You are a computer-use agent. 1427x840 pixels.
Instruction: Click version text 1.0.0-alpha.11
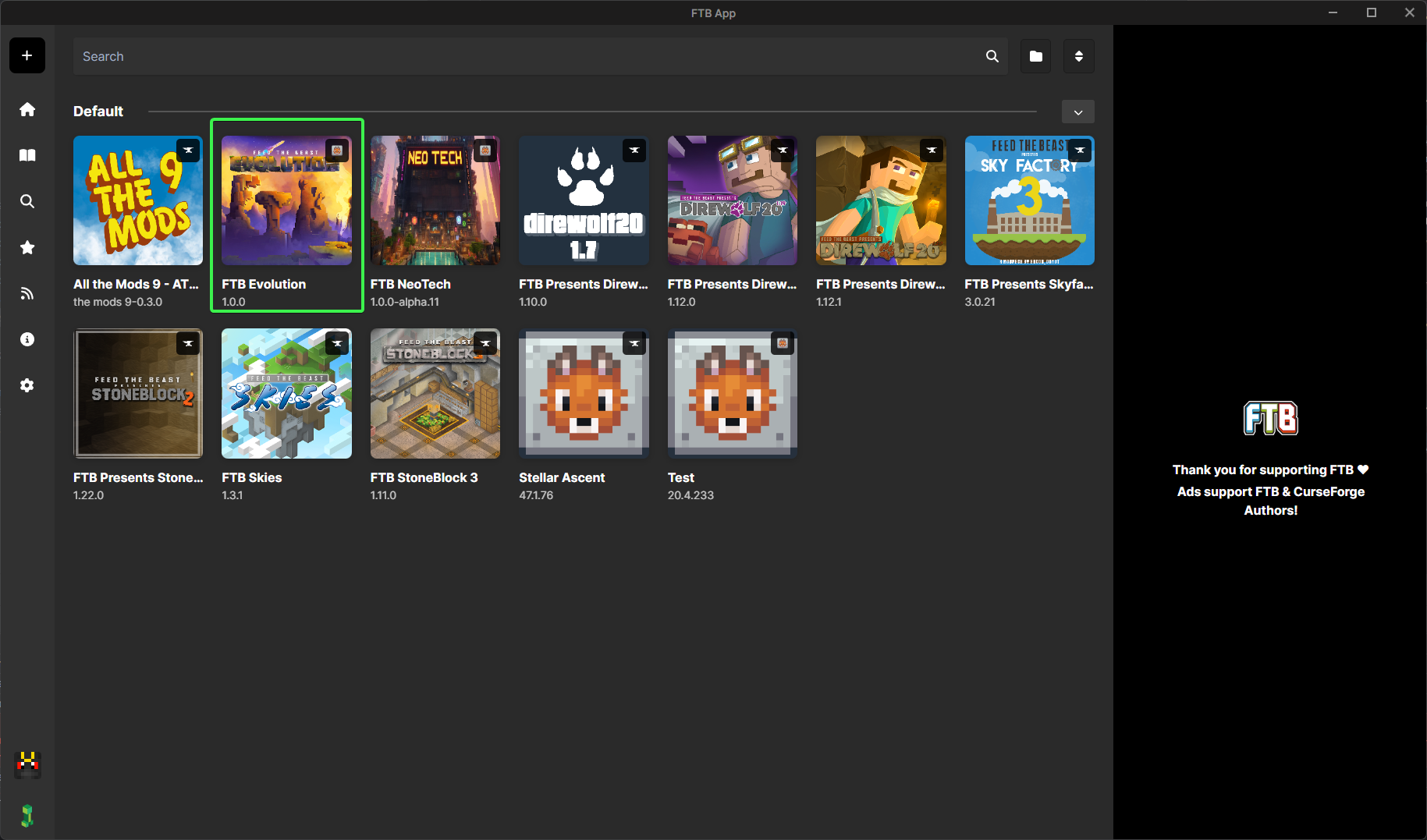(x=405, y=302)
